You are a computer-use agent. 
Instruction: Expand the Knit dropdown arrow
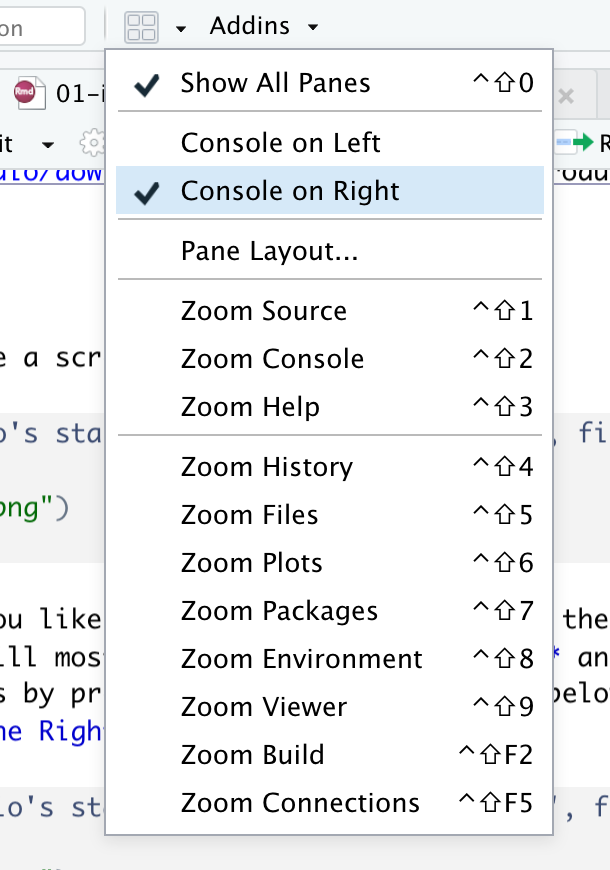click(x=47, y=144)
